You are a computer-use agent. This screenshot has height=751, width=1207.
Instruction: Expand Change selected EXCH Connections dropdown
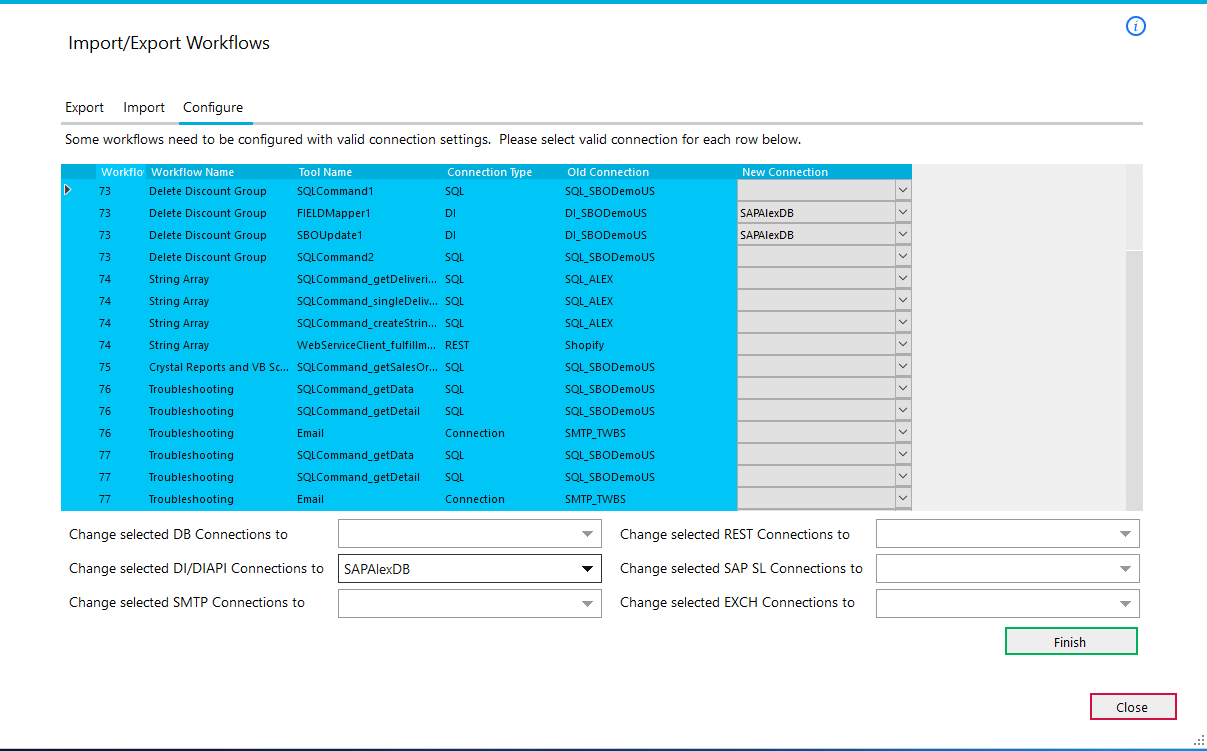[1126, 603]
